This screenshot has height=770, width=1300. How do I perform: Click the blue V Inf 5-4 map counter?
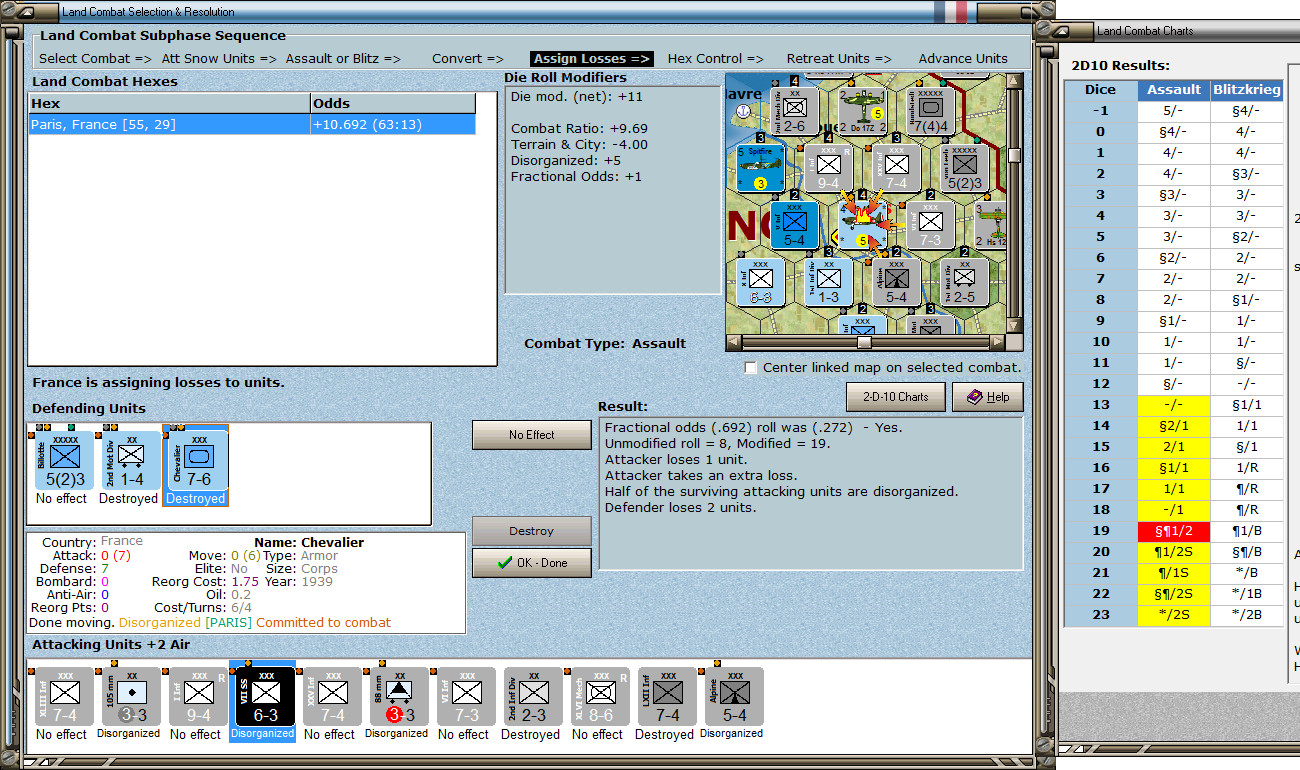(x=795, y=225)
